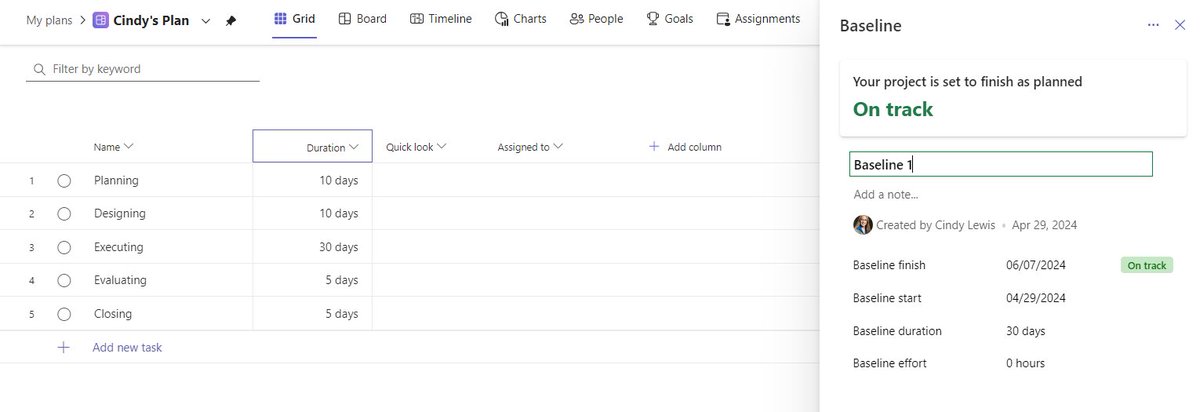This screenshot has width=1200, height=412.
Task: Switch to the Grid tab
Action: [295, 19]
